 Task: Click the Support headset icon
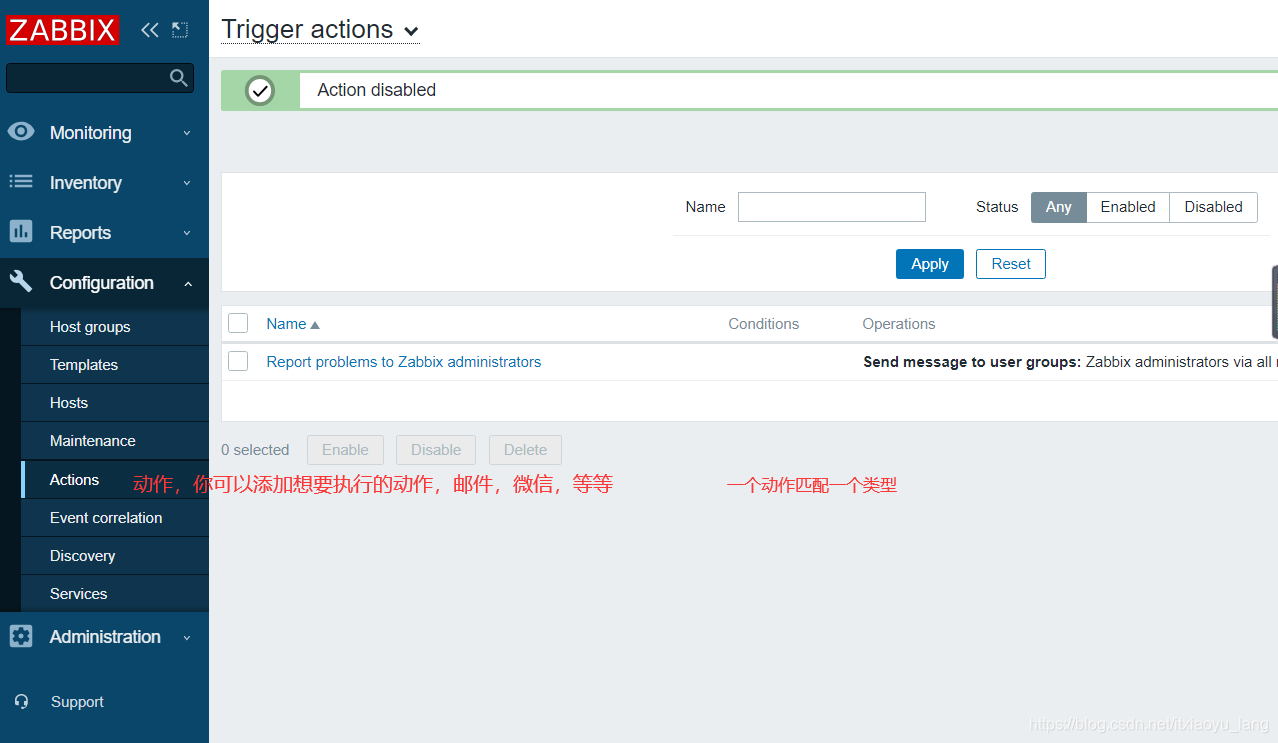[22, 702]
